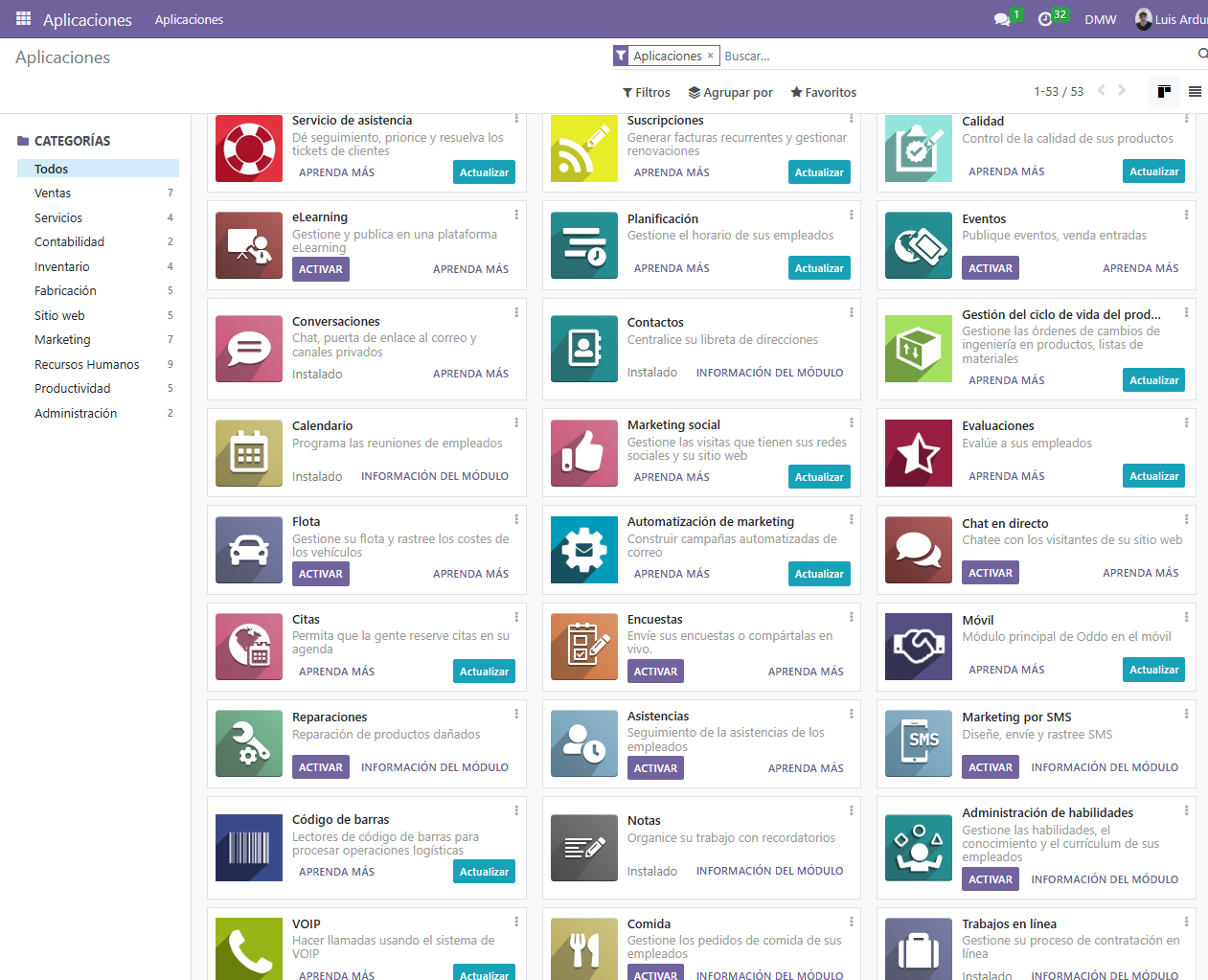Select the Recursos Humanos category
The height and width of the screenshot is (980, 1208).
[86, 365]
